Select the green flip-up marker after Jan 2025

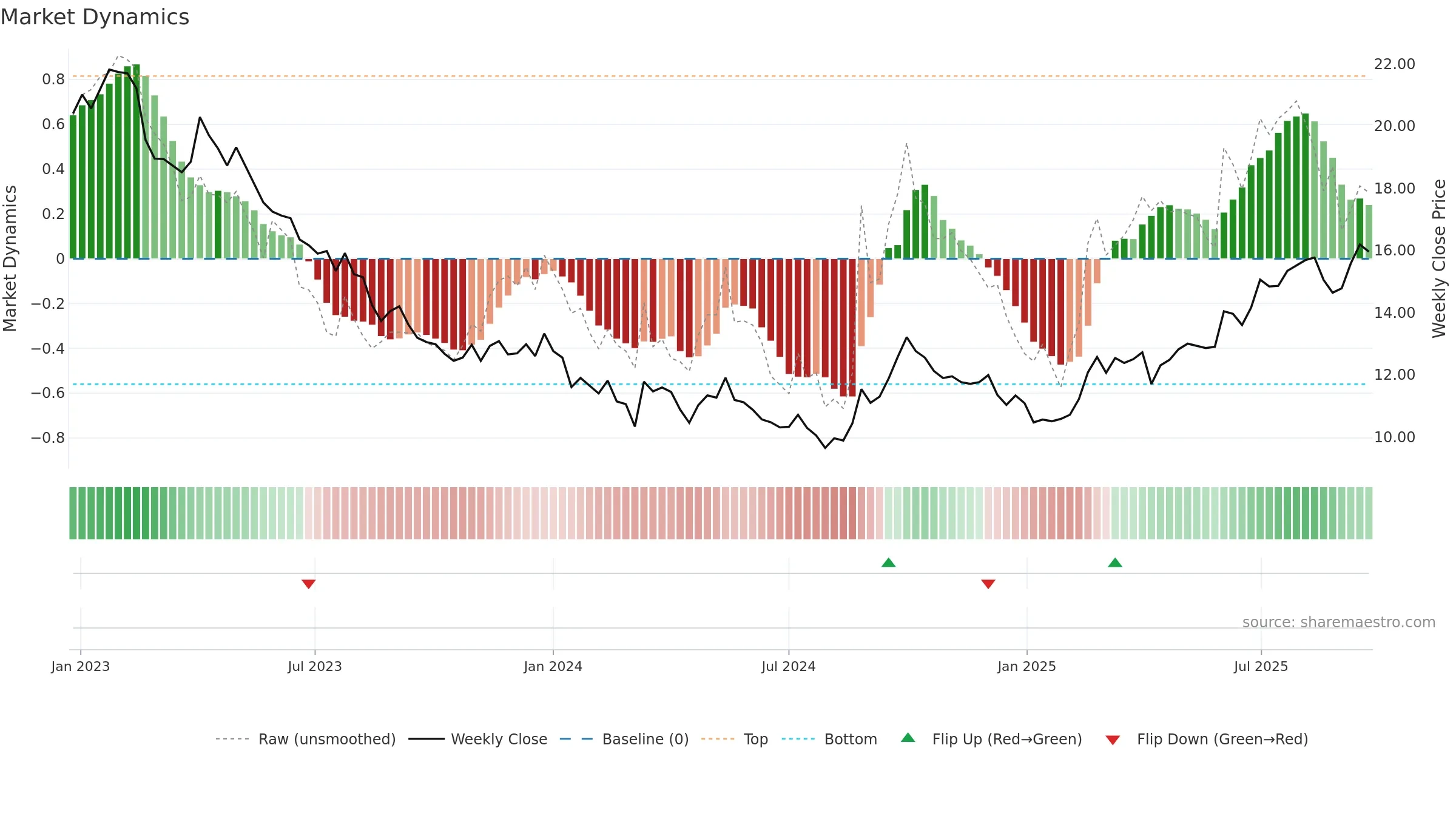(1115, 562)
